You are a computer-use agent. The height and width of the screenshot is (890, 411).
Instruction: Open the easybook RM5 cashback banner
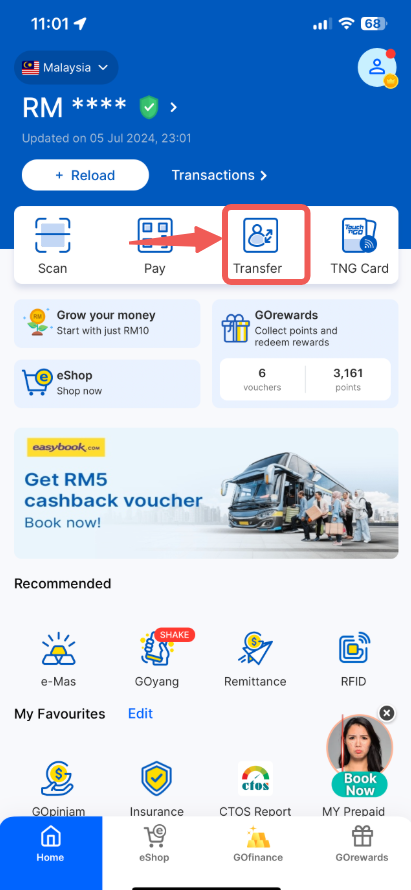[x=206, y=493]
